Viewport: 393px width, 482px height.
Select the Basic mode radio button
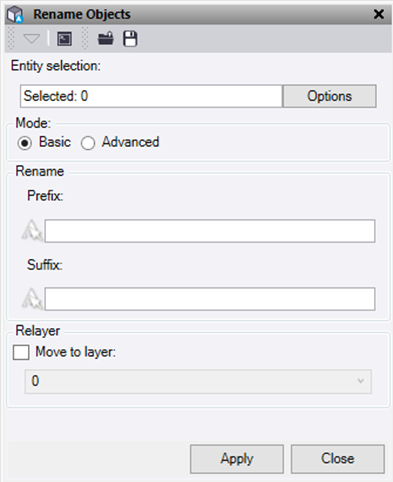pyautogui.click(x=25, y=143)
